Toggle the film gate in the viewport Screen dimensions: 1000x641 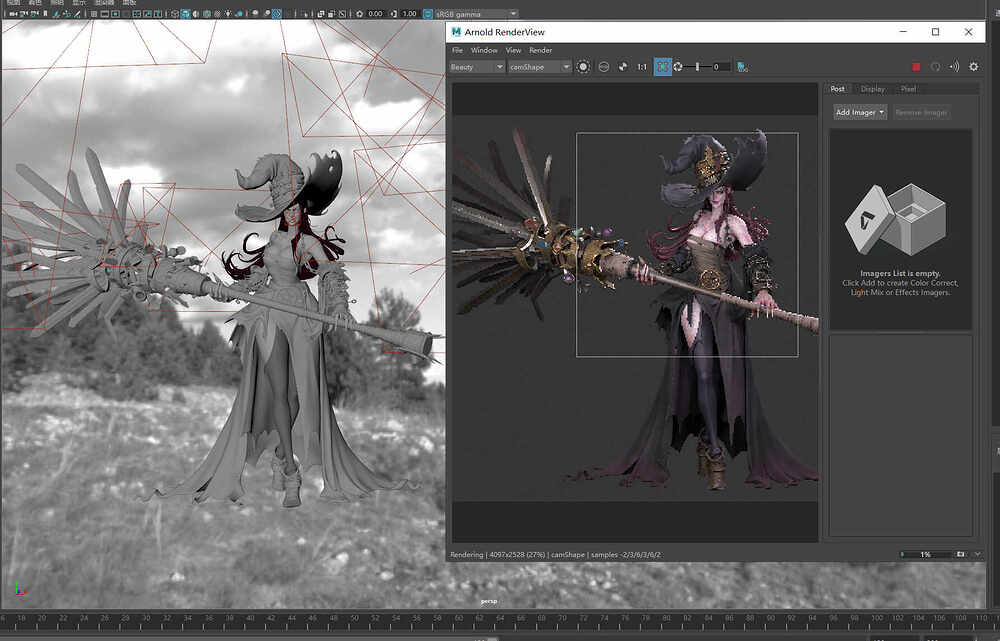click(105, 13)
